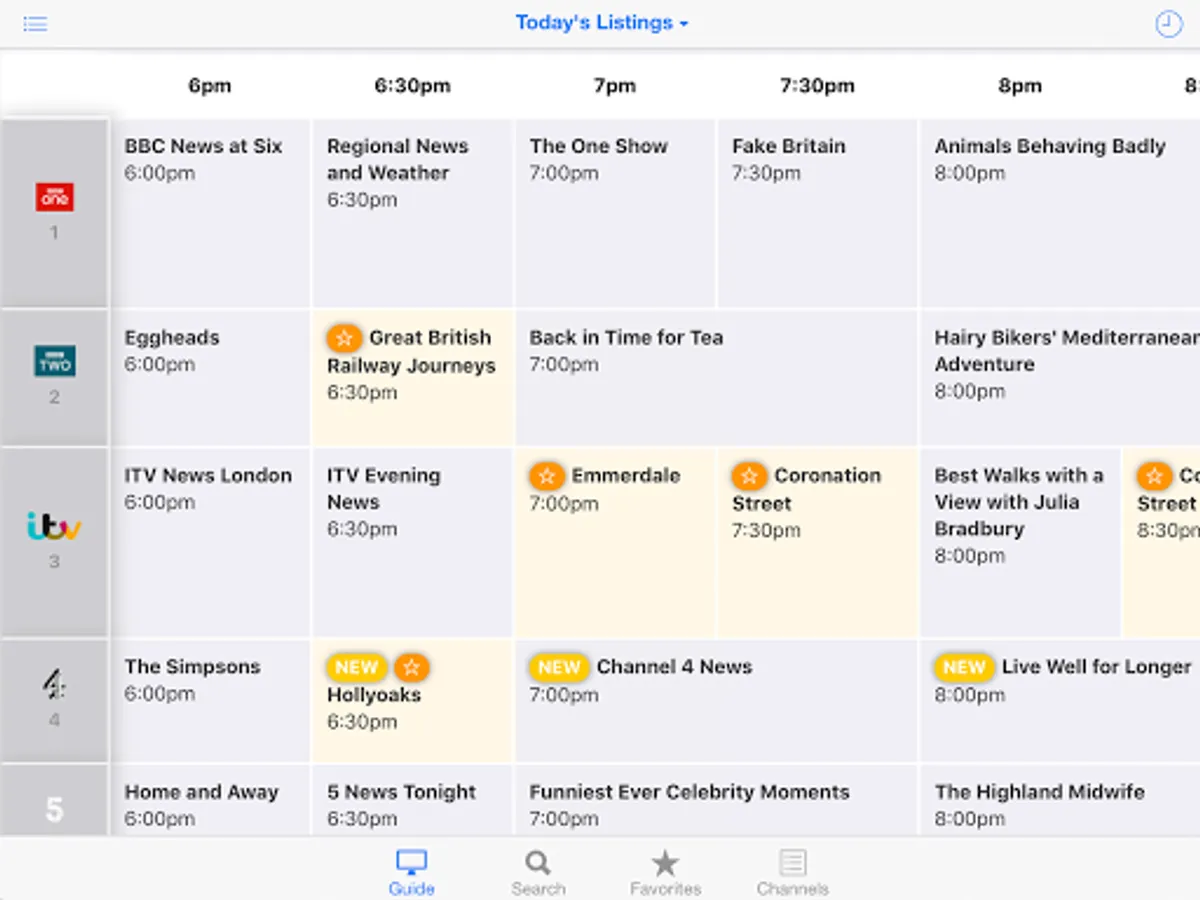Go to the Channels tab

coord(793,872)
